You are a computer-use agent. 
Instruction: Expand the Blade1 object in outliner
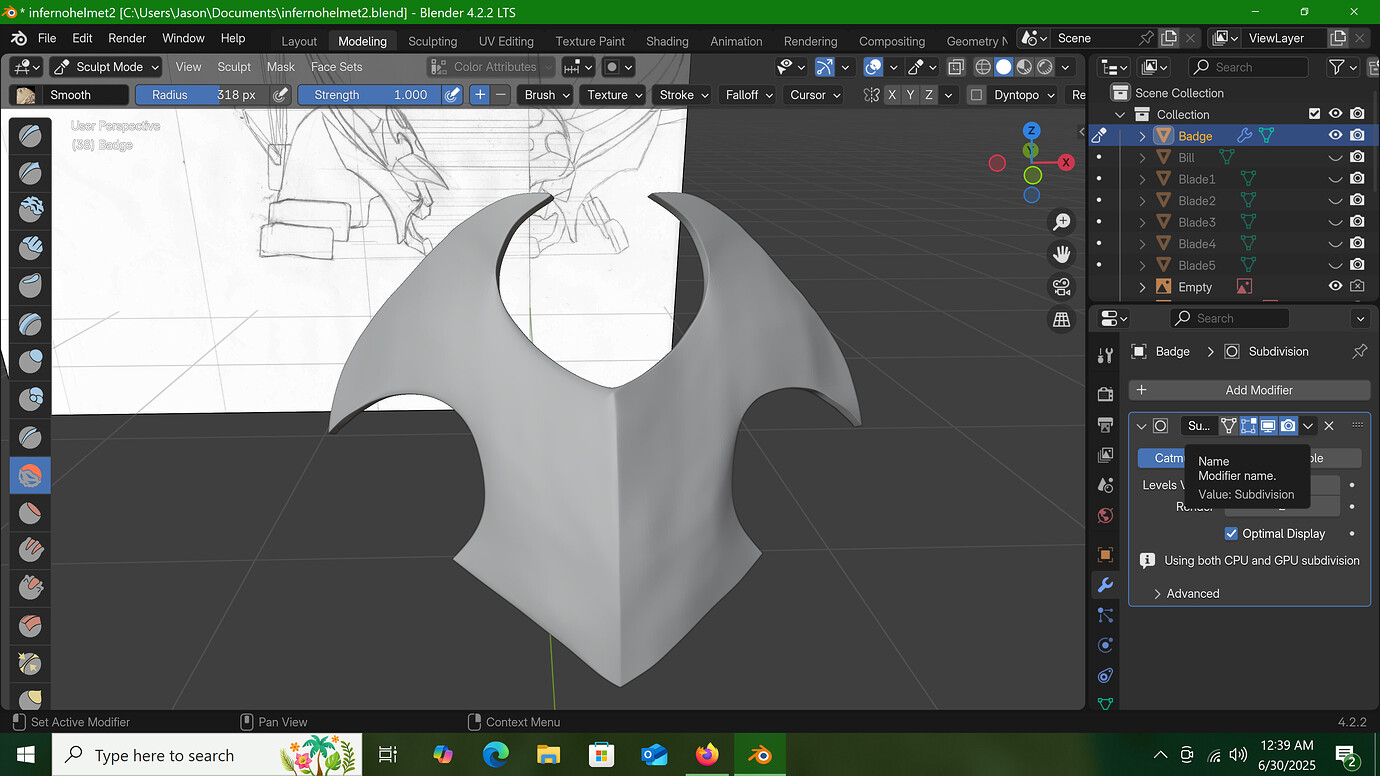click(1142, 179)
